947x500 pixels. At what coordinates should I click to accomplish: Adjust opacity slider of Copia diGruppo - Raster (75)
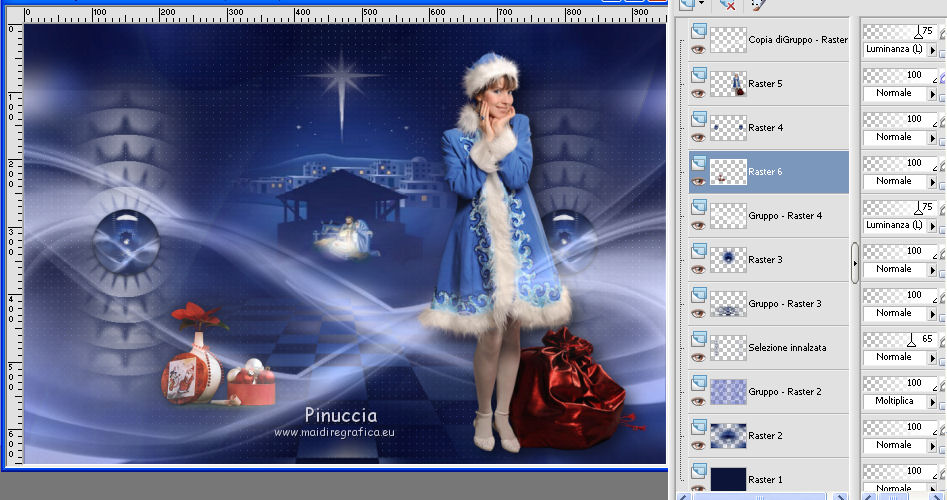point(899,31)
